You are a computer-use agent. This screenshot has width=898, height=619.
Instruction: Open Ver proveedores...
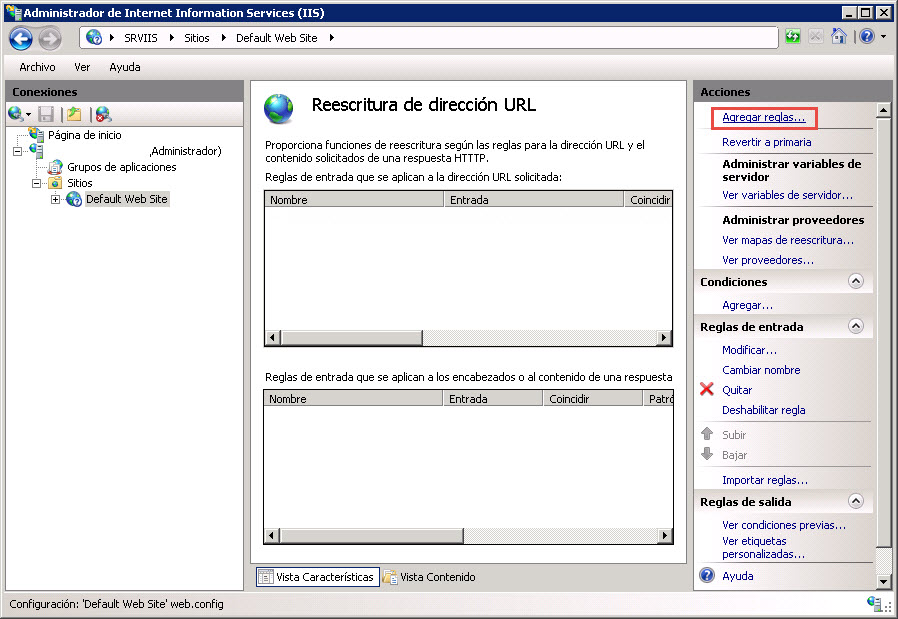pos(767,260)
